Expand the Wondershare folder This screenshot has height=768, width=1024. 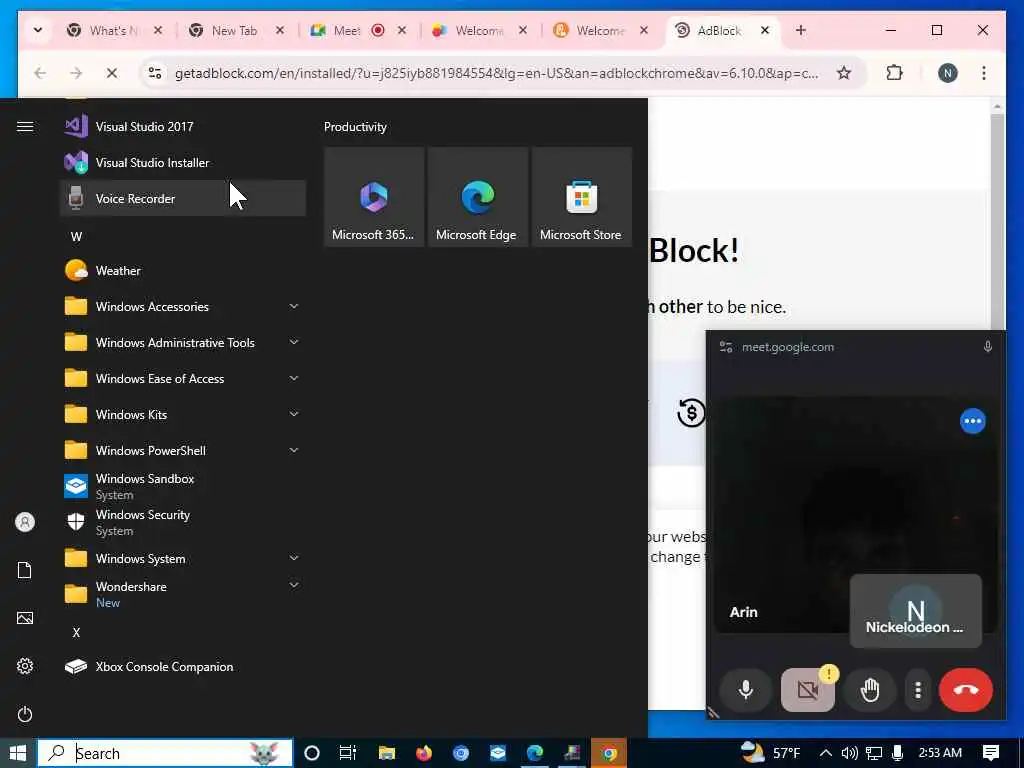[183, 594]
